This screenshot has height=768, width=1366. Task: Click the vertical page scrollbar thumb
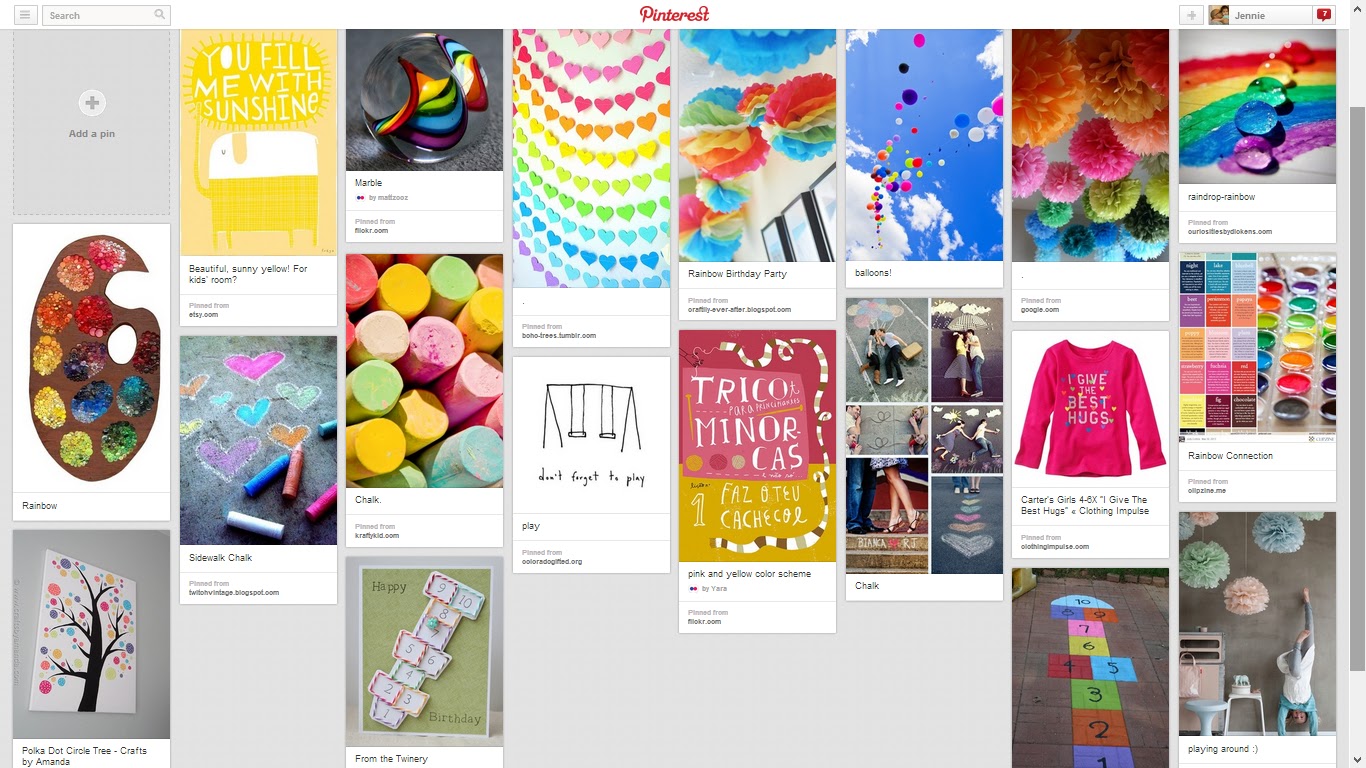pyautogui.click(x=1357, y=388)
